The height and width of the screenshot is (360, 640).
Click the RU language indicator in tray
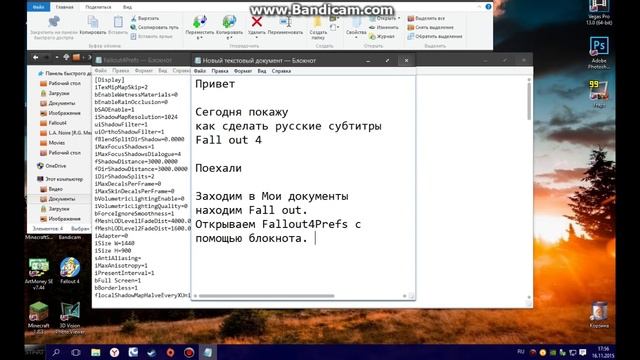tap(521, 351)
